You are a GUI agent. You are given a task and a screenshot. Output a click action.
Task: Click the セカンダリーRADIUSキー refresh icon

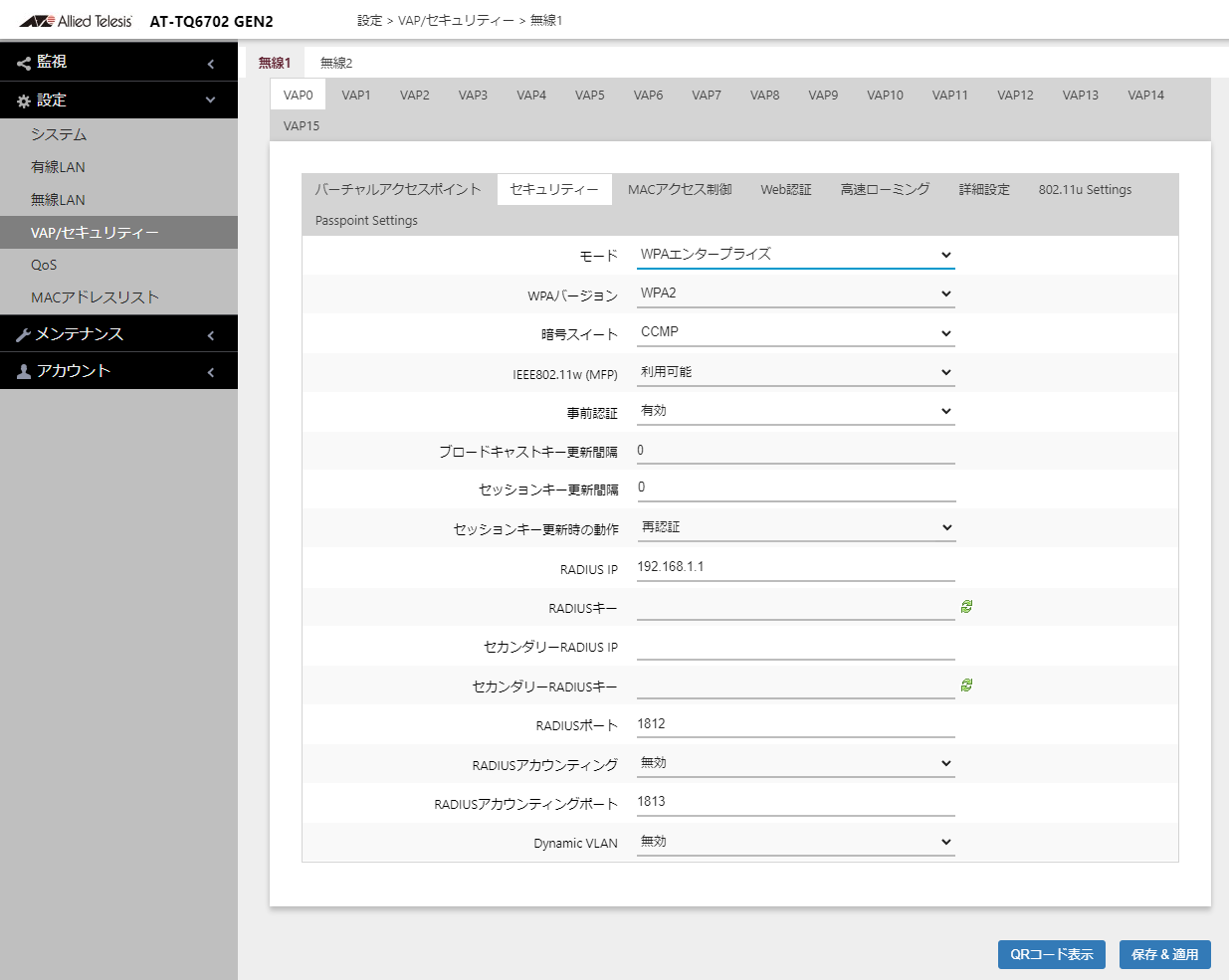point(966,685)
